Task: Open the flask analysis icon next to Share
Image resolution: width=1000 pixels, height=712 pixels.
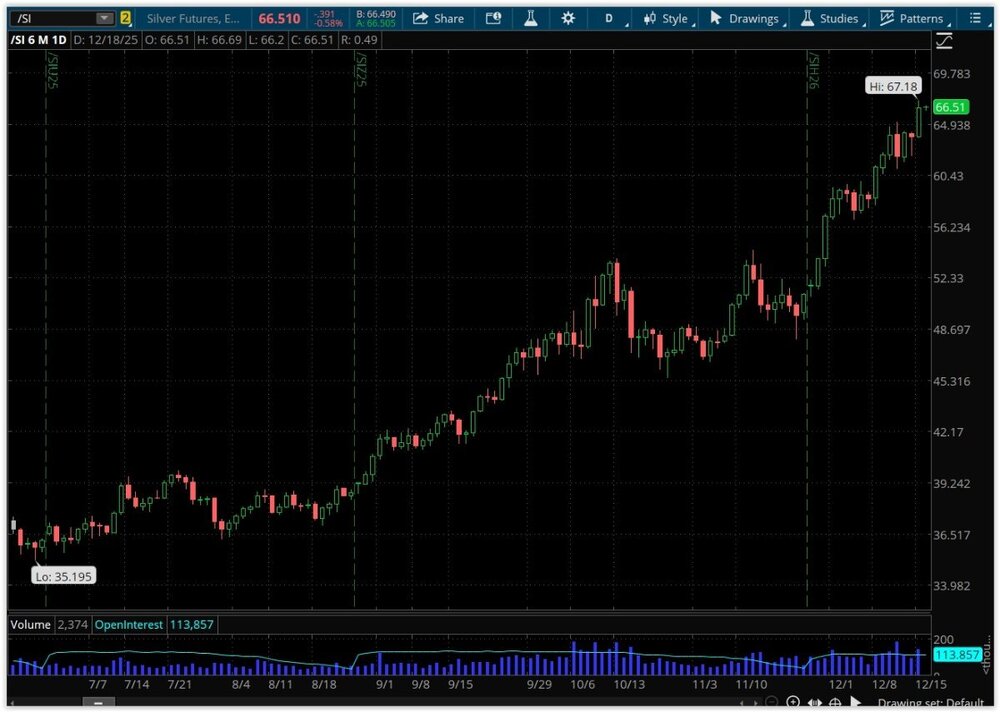Action: (531, 18)
